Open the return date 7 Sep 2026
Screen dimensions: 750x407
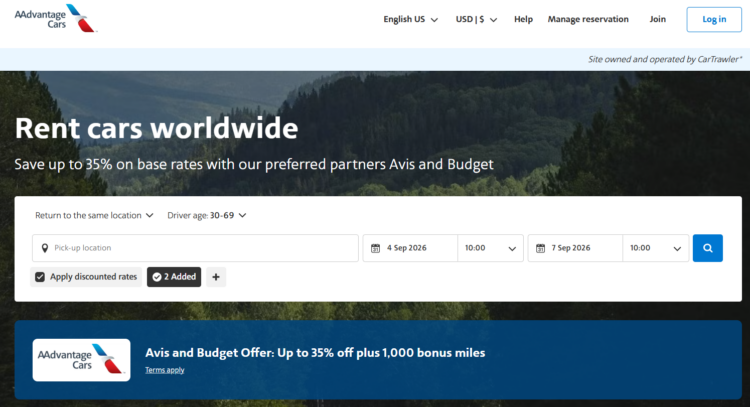point(575,248)
